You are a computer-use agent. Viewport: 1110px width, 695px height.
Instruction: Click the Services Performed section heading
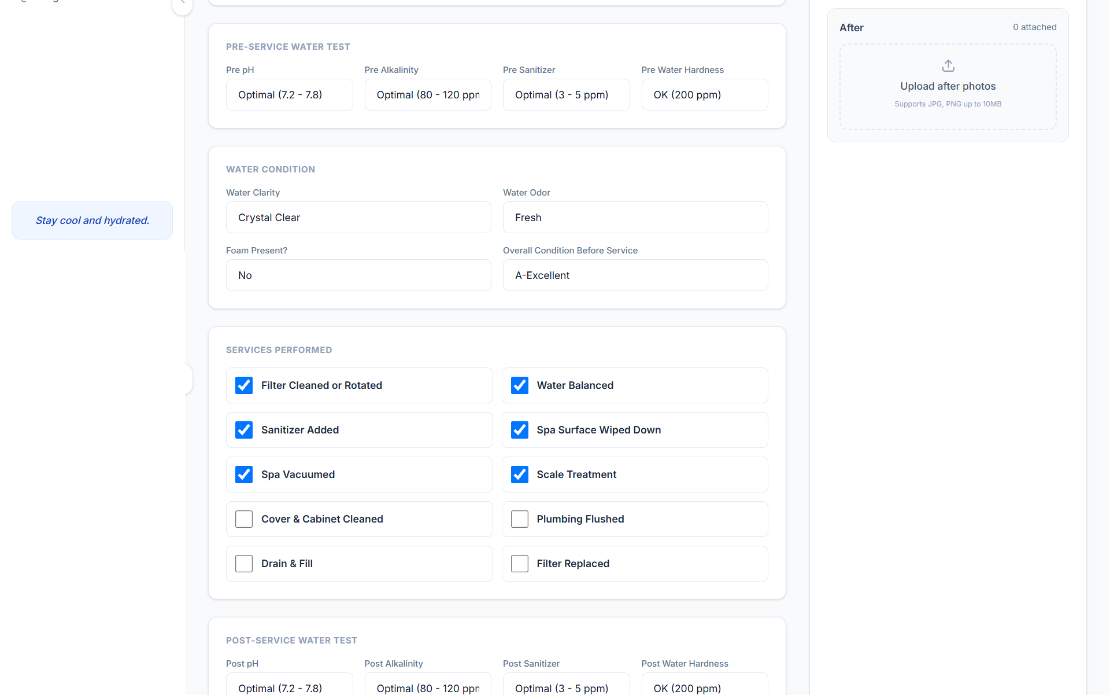279,350
